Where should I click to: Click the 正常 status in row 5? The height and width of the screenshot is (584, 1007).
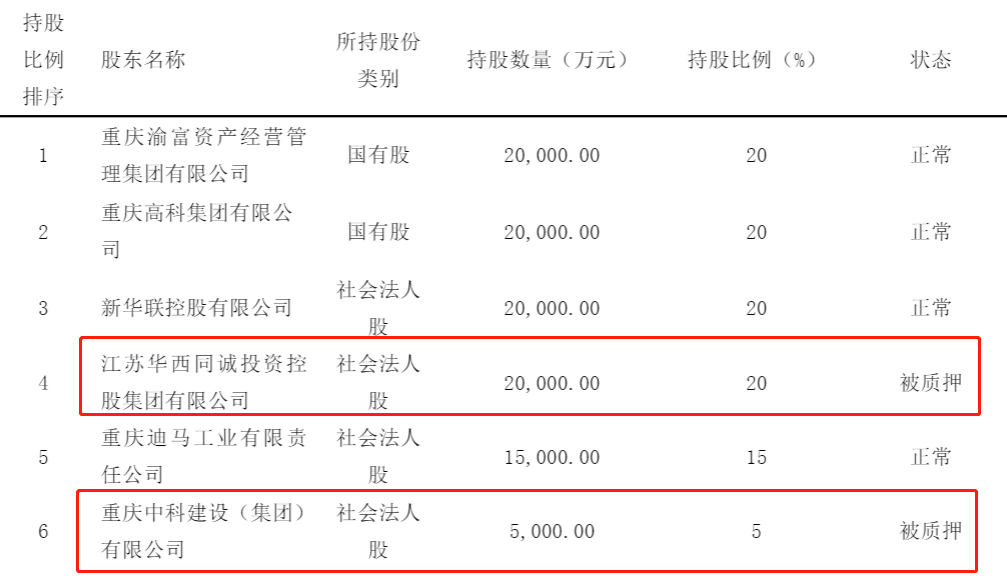click(931, 457)
